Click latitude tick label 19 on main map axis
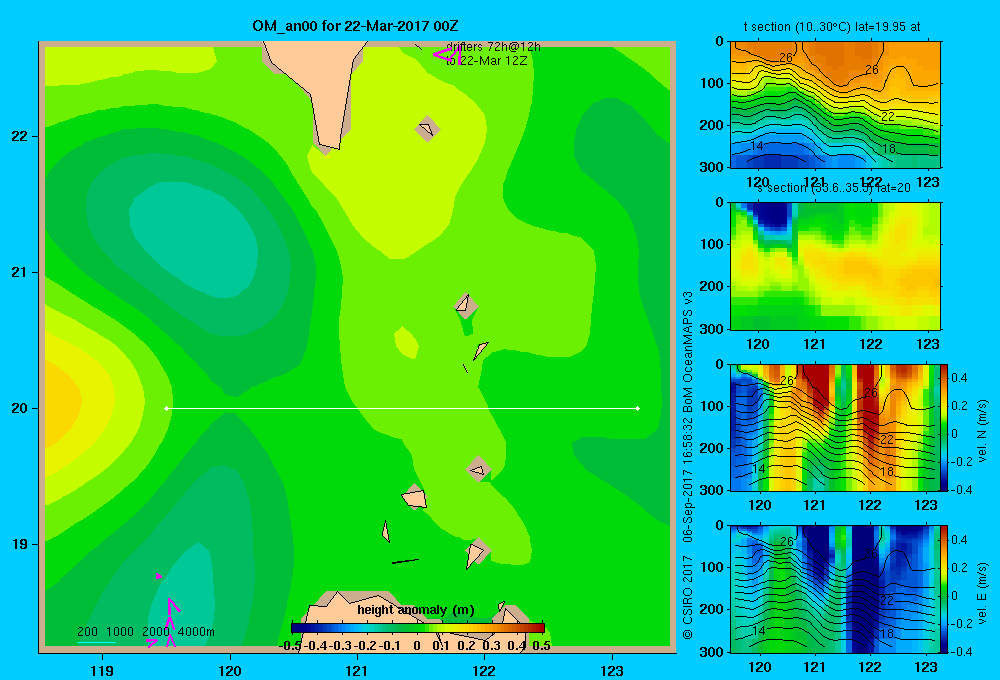 coord(20,544)
